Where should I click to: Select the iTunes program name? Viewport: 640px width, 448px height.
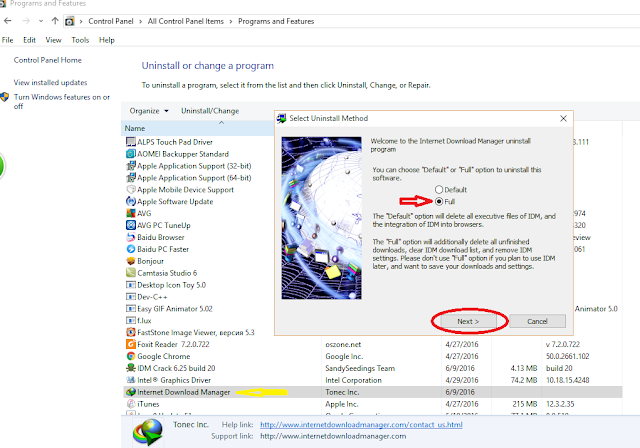(148, 404)
